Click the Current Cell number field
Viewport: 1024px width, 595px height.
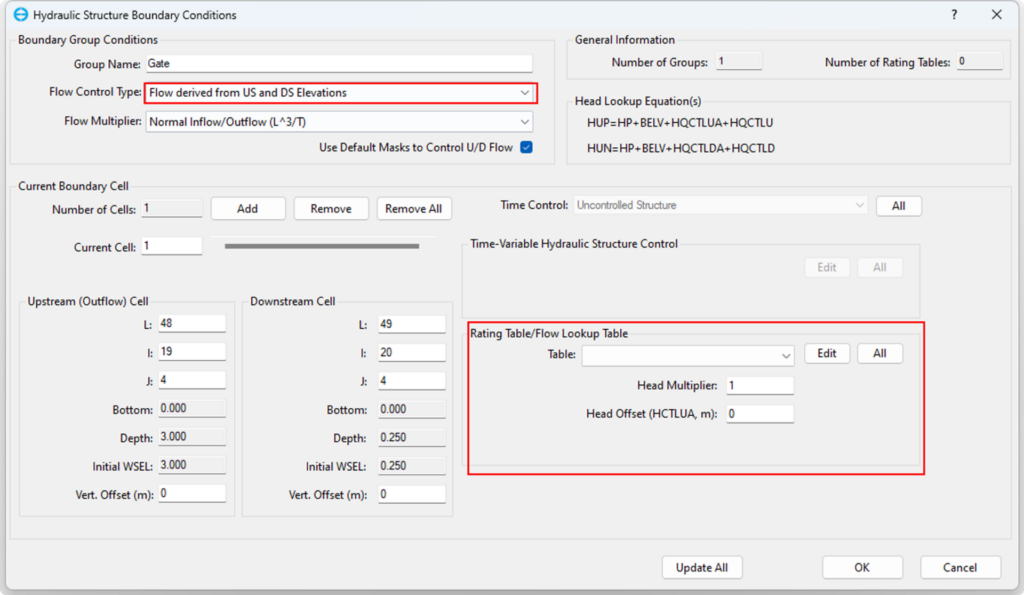click(x=172, y=246)
